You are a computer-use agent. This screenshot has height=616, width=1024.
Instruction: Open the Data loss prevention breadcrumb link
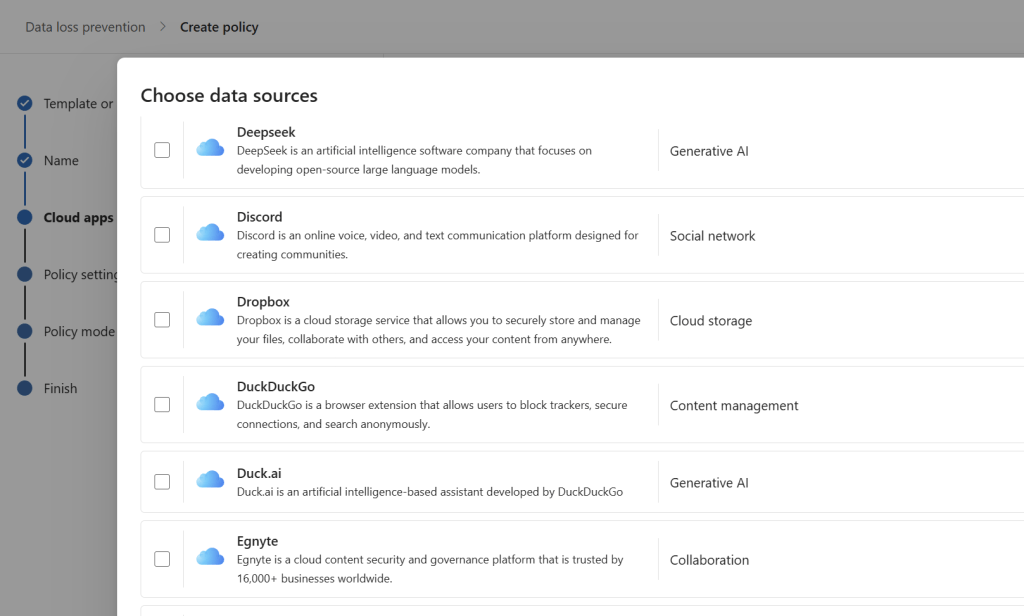point(85,27)
